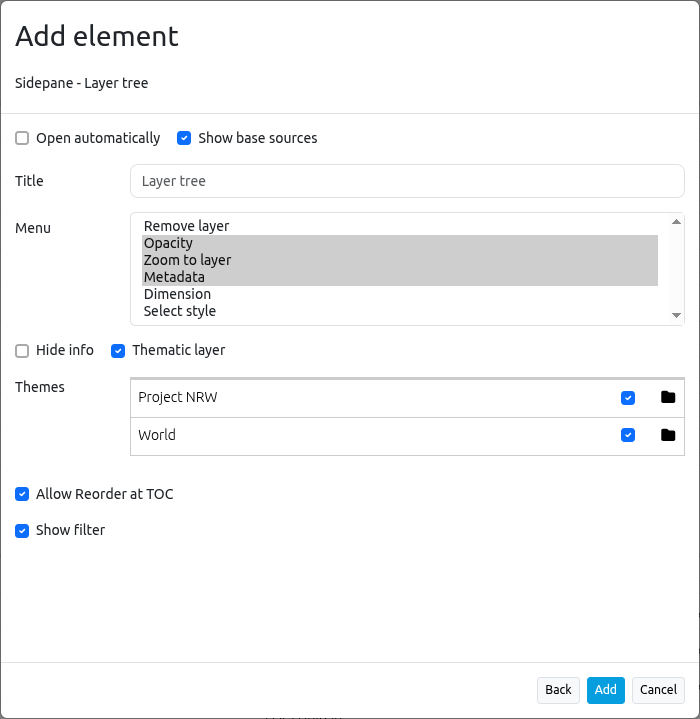Uncheck Show base sources

(x=184, y=138)
